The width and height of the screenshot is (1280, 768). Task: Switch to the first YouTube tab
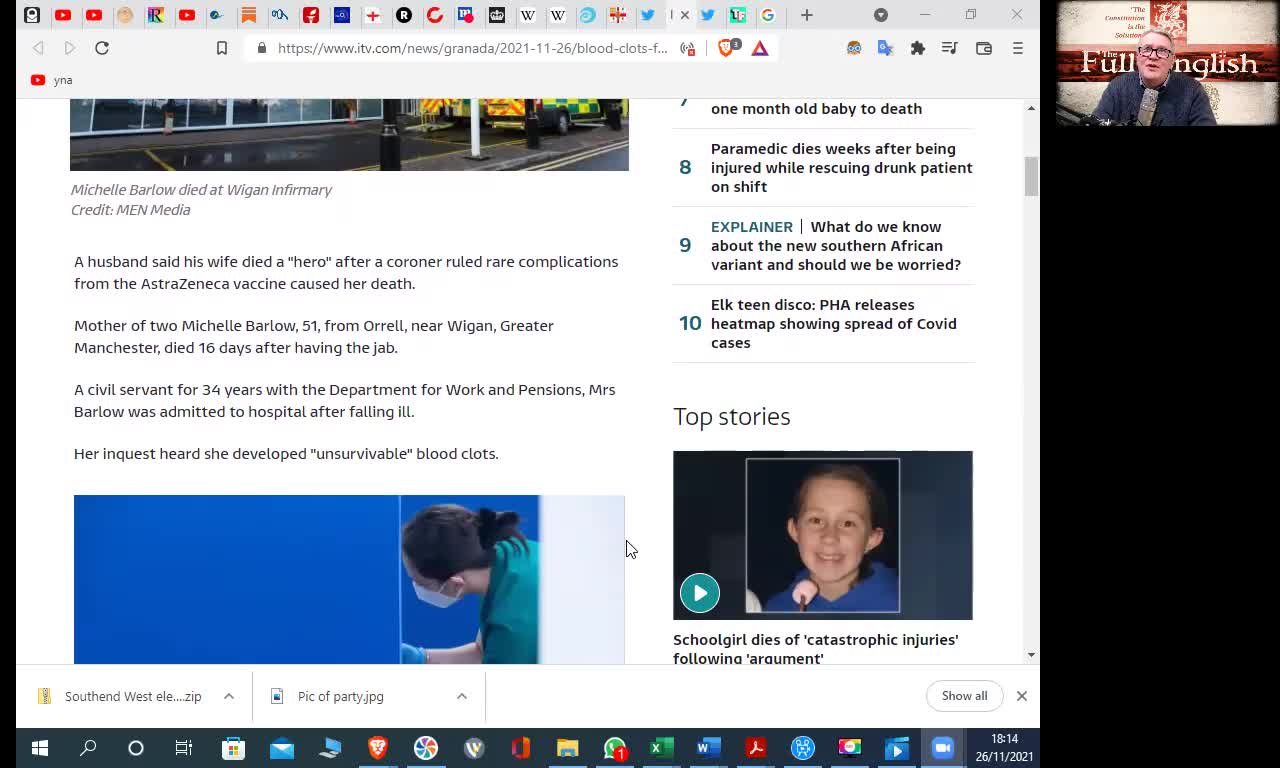point(63,15)
